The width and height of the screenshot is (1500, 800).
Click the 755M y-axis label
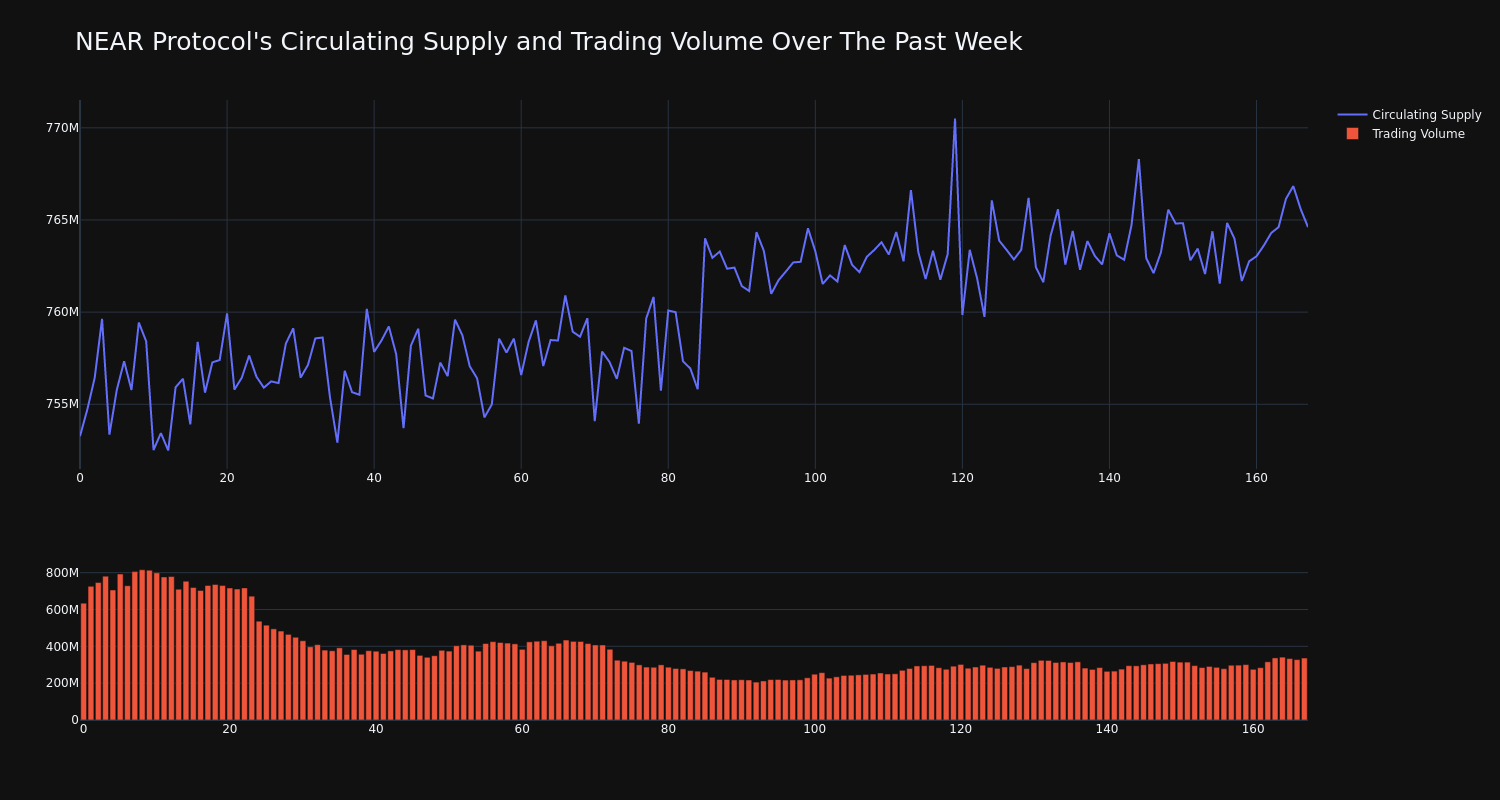pyautogui.click(x=62, y=404)
